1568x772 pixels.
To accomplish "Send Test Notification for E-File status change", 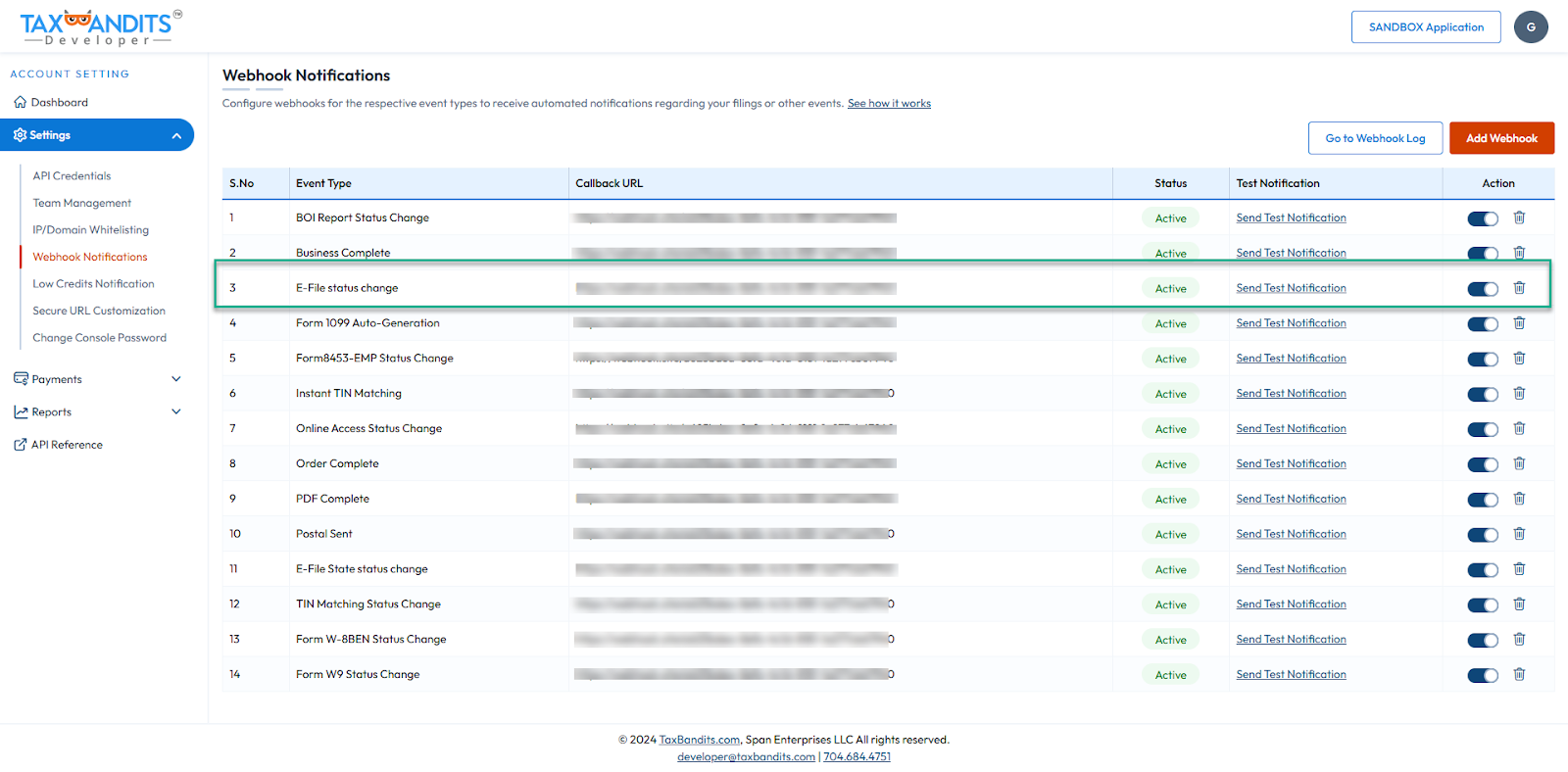I will click(x=1291, y=288).
